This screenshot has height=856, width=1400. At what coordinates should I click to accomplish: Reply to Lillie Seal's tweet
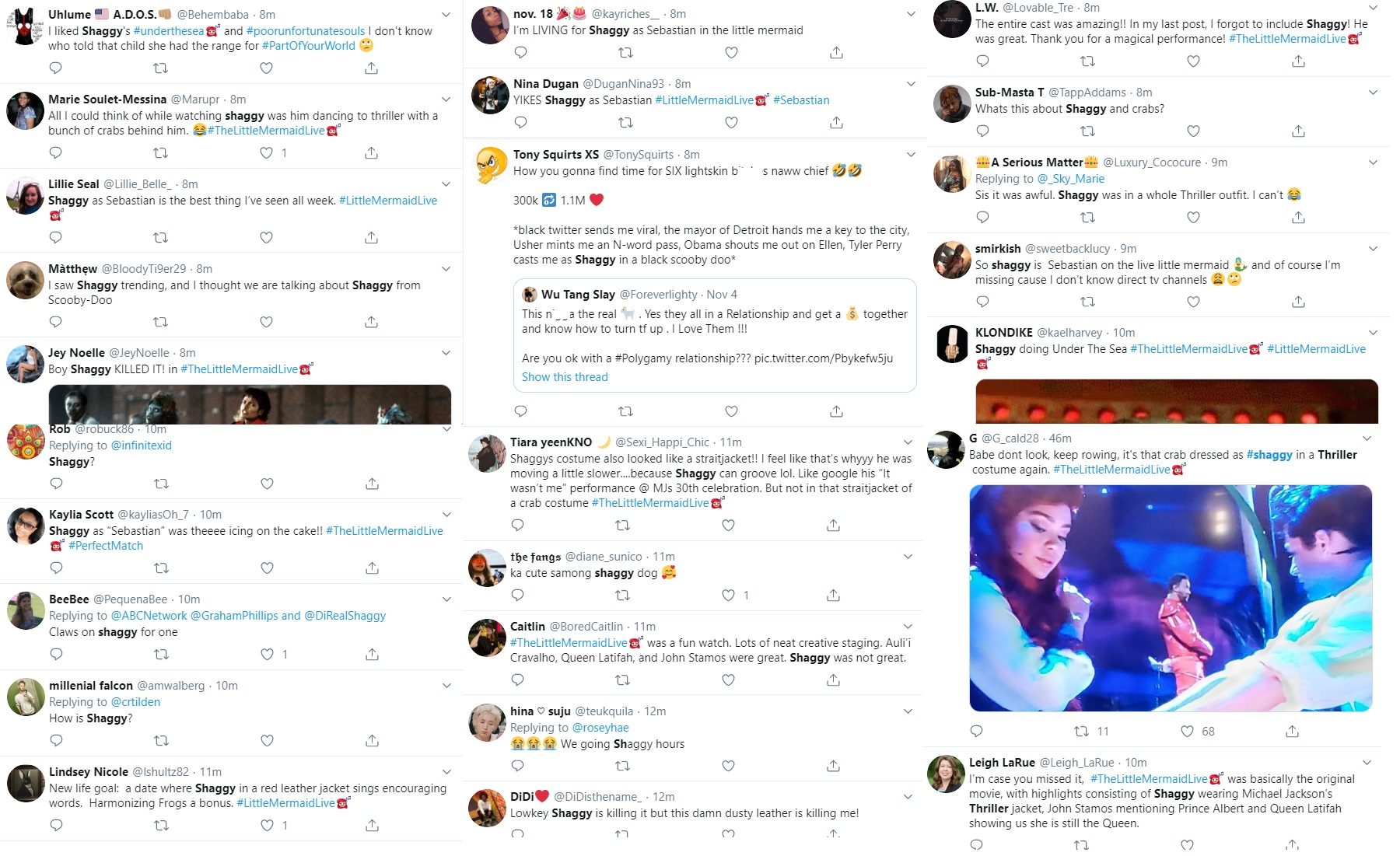point(56,237)
